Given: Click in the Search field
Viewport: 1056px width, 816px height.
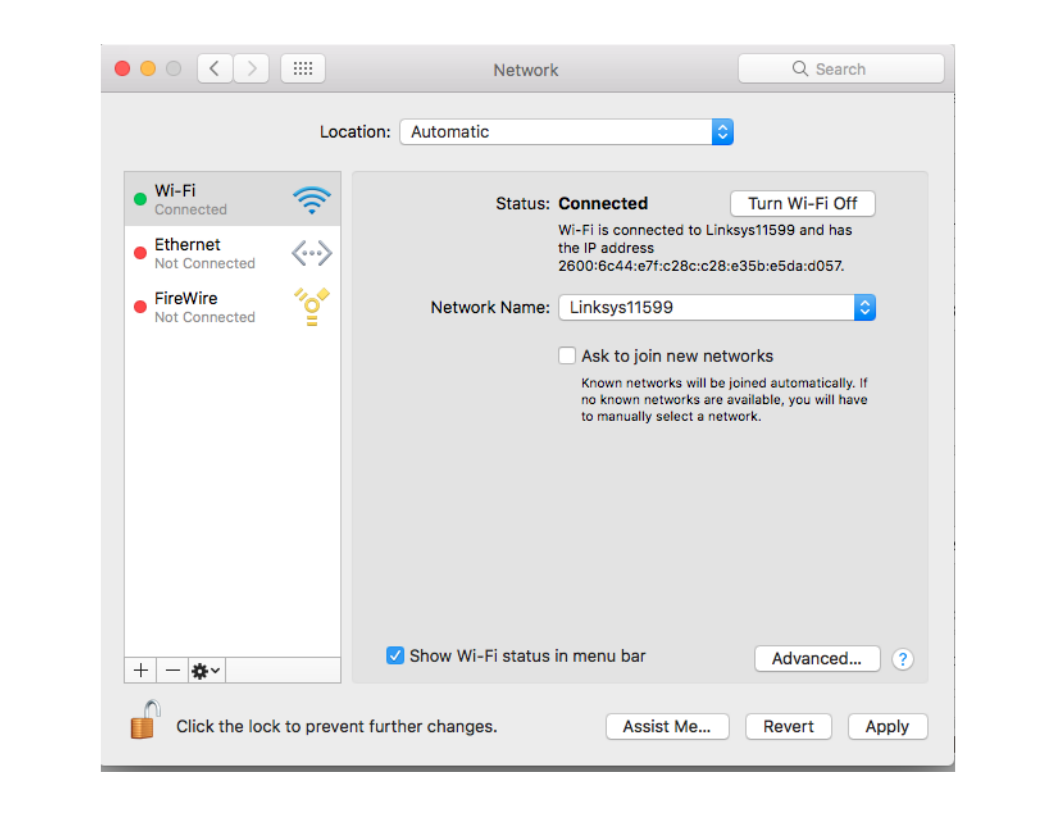Looking at the screenshot, I should pos(850,69).
